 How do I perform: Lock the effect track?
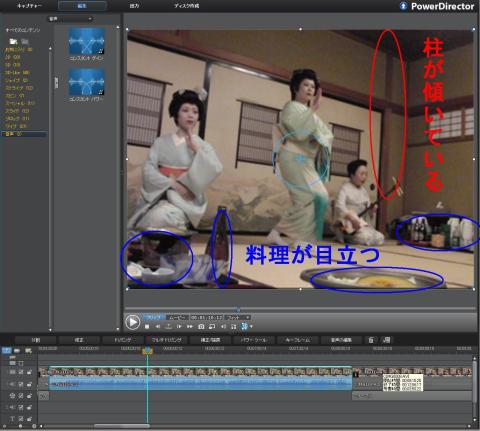point(29,396)
